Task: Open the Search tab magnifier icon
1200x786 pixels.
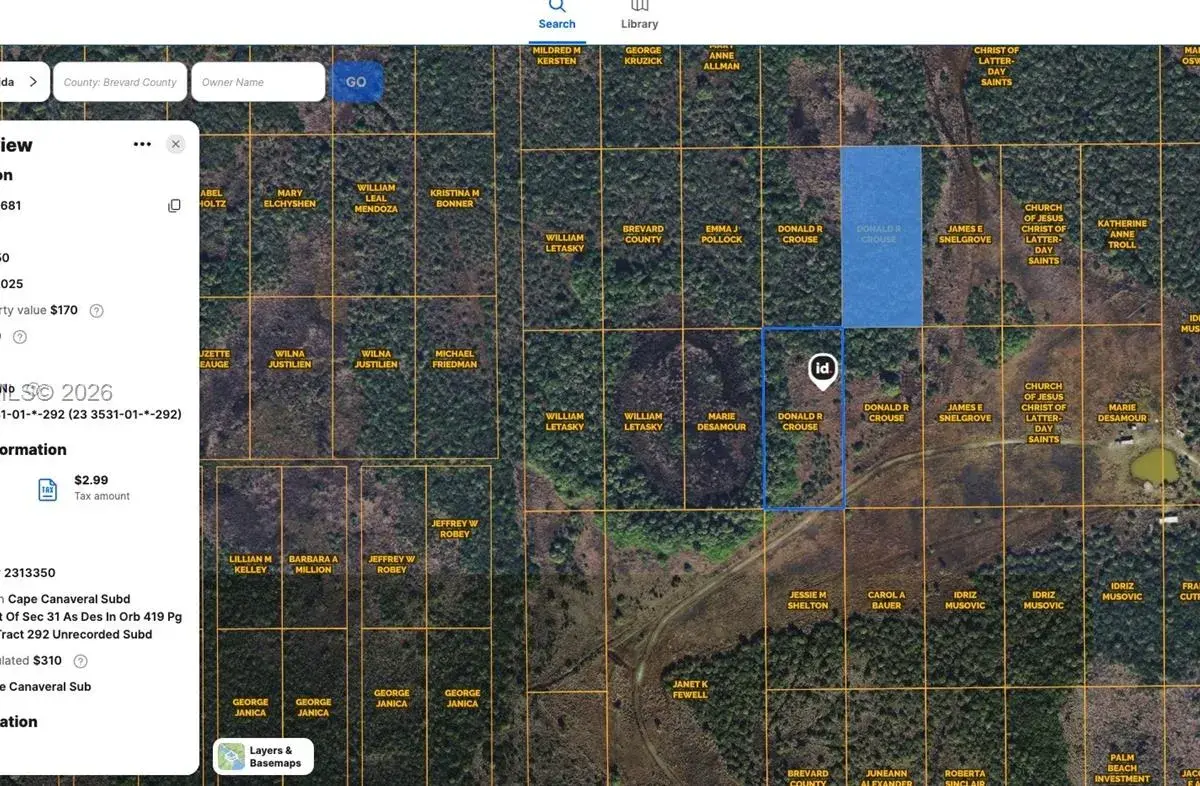Action: point(557,5)
